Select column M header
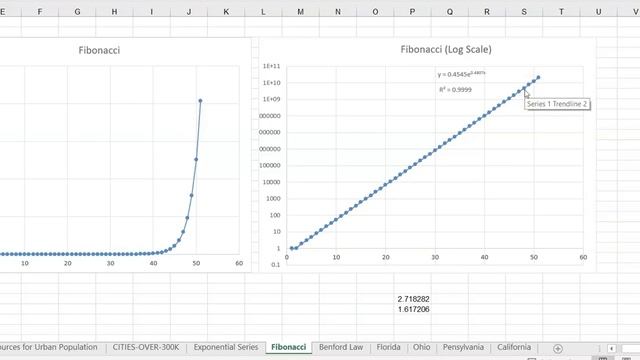Viewport: 640px width, 360px height. [x=300, y=12]
